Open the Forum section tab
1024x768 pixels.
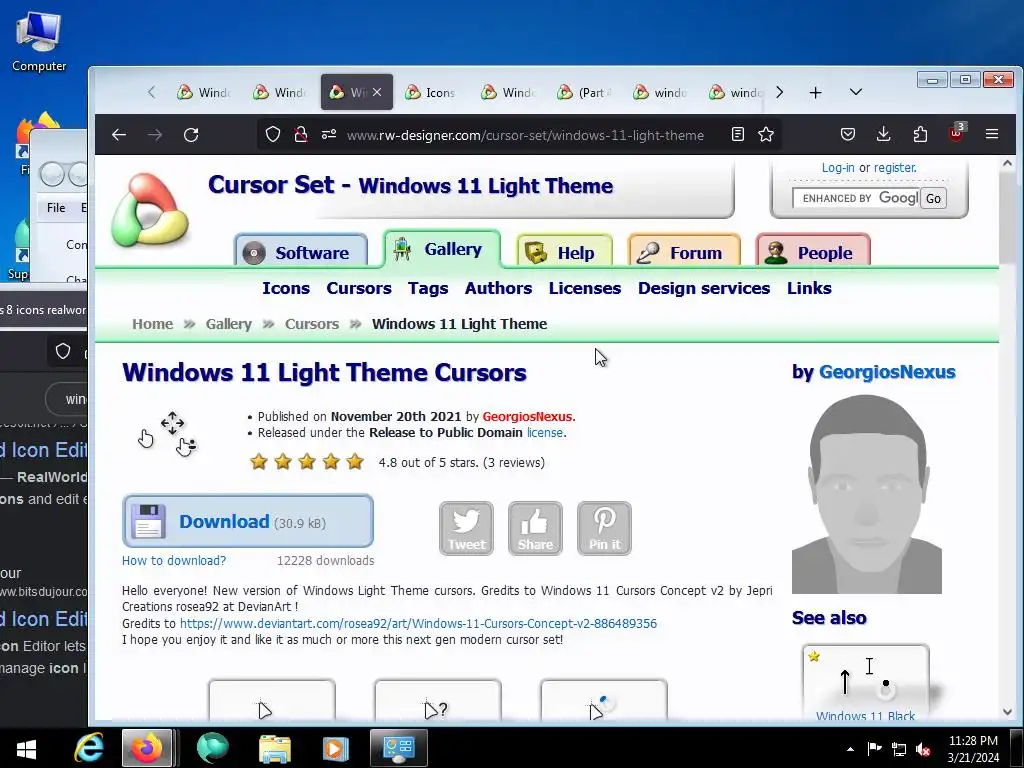click(684, 252)
